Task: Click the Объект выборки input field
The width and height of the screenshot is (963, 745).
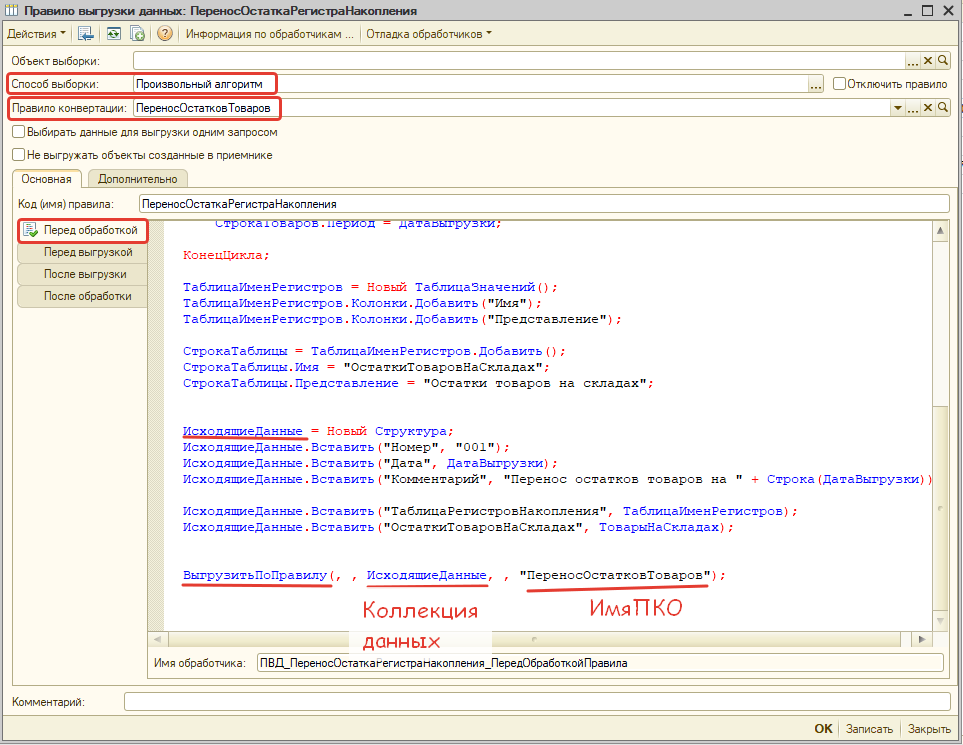Action: pos(519,61)
